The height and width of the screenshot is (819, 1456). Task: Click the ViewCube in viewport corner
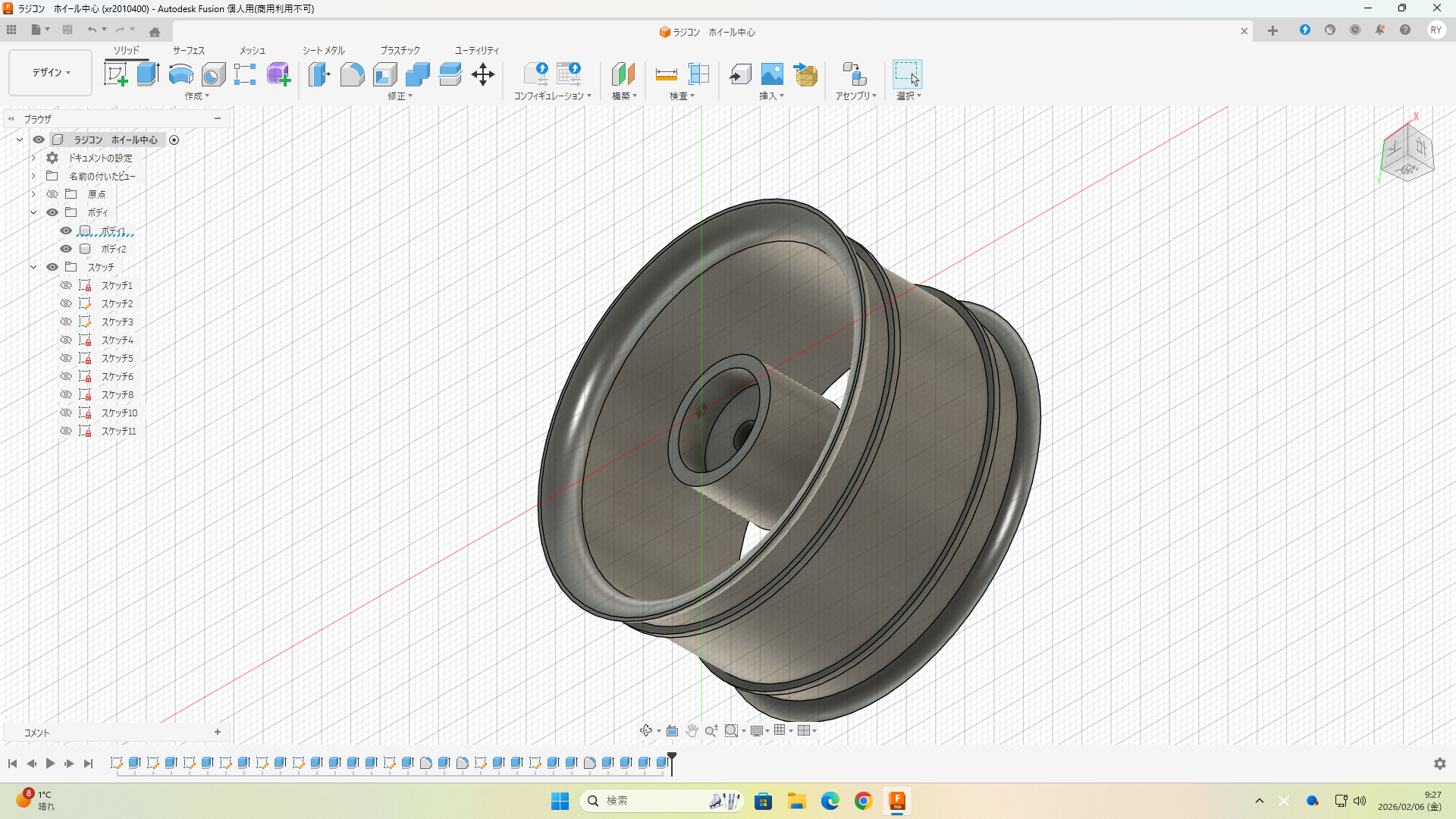(x=1407, y=153)
